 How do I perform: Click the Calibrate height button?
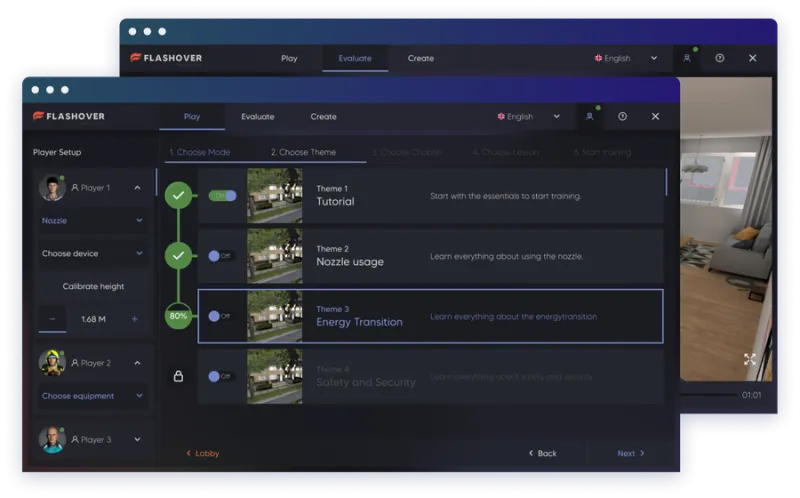tap(93, 286)
